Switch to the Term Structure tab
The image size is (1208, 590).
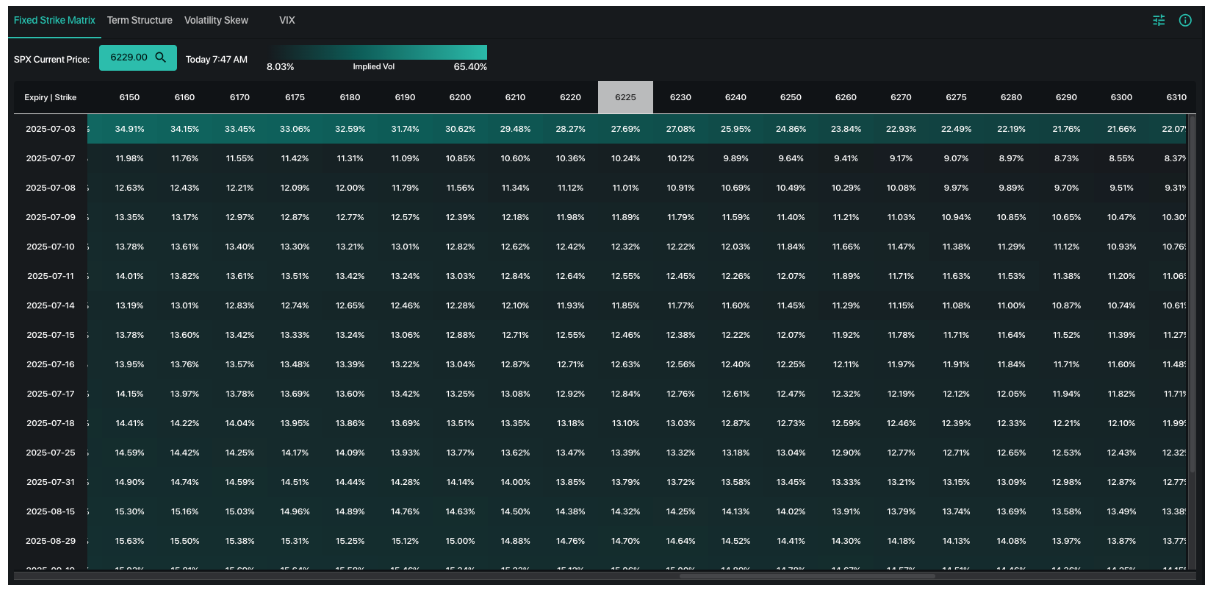pos(139,20)
